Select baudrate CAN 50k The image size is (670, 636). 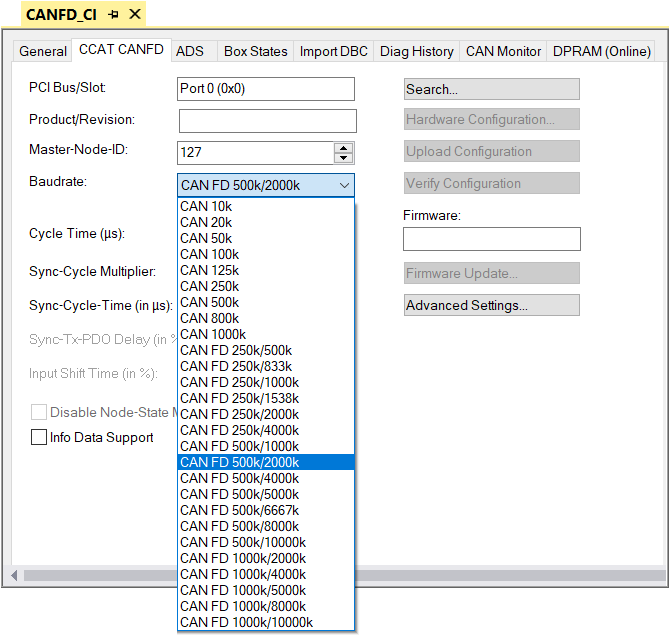click(x=266, y=238)
